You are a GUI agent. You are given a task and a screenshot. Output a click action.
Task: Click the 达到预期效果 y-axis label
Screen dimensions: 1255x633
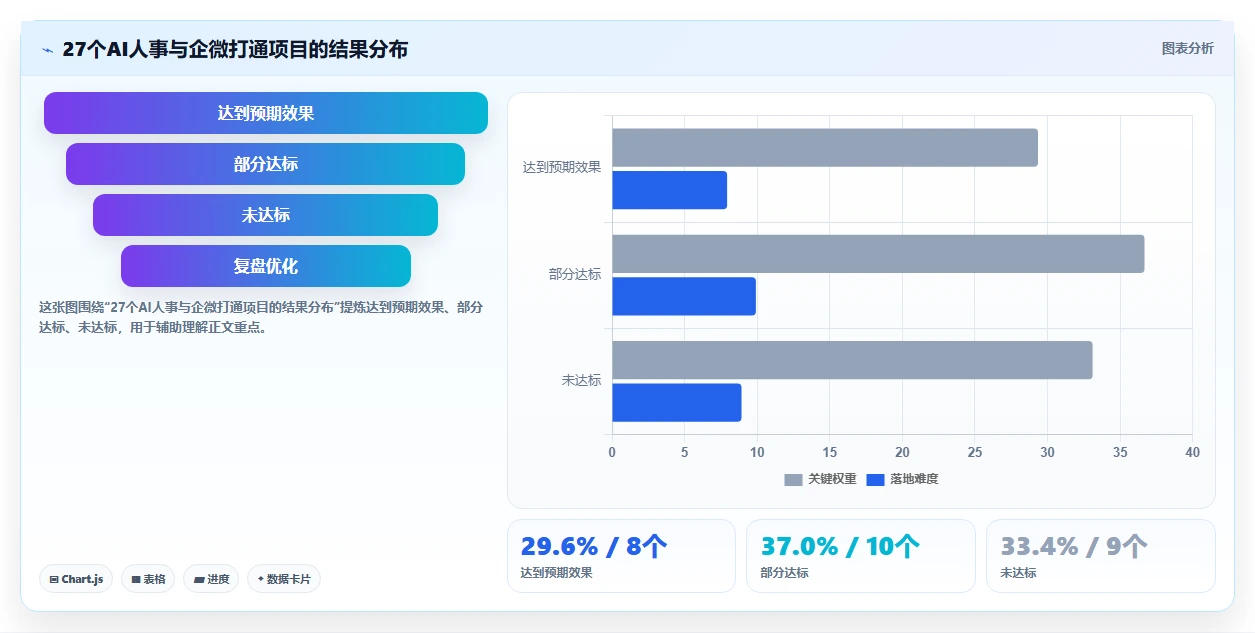[562, 168]
